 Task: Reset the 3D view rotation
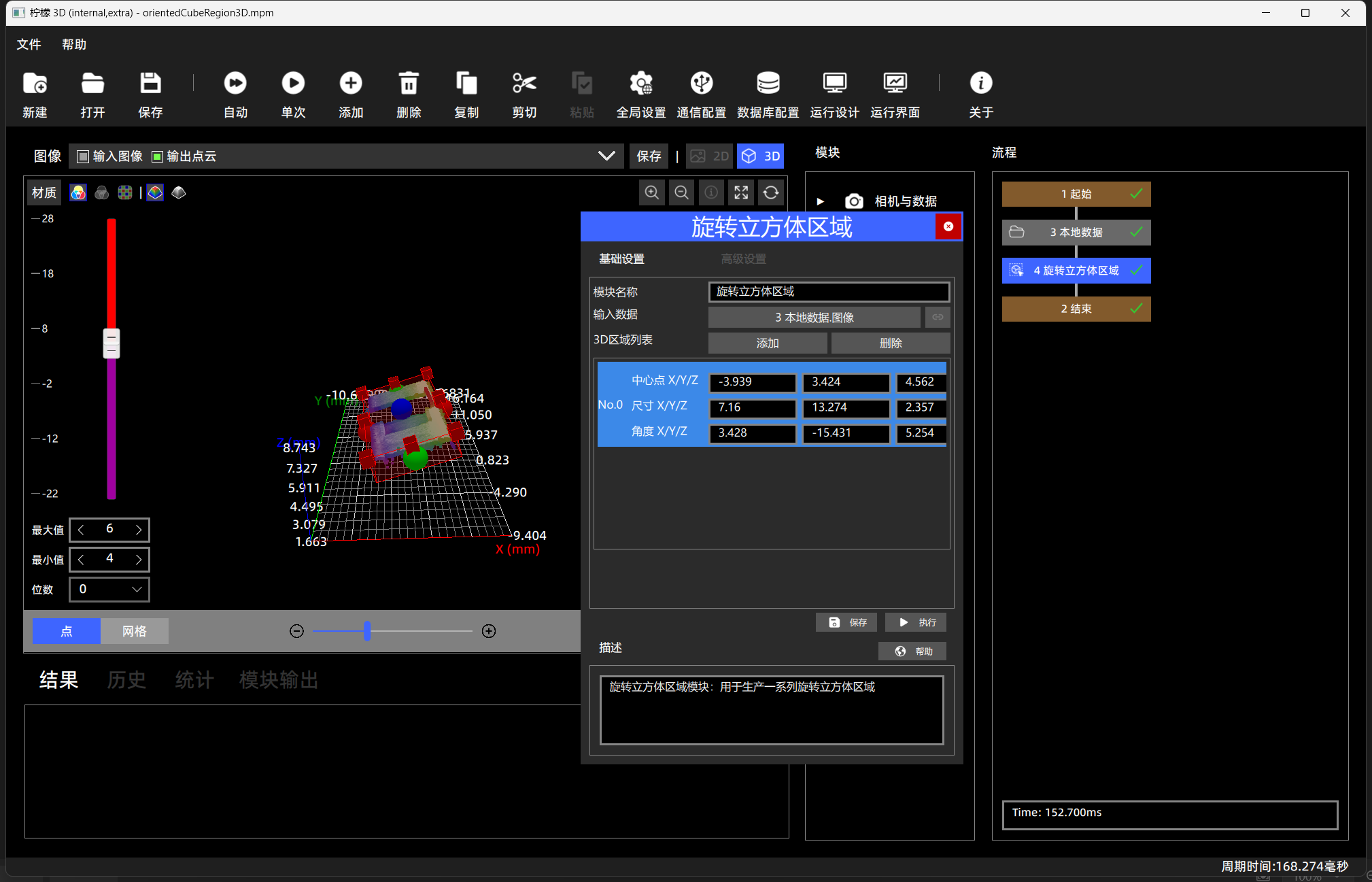click(x=771, y=192)
